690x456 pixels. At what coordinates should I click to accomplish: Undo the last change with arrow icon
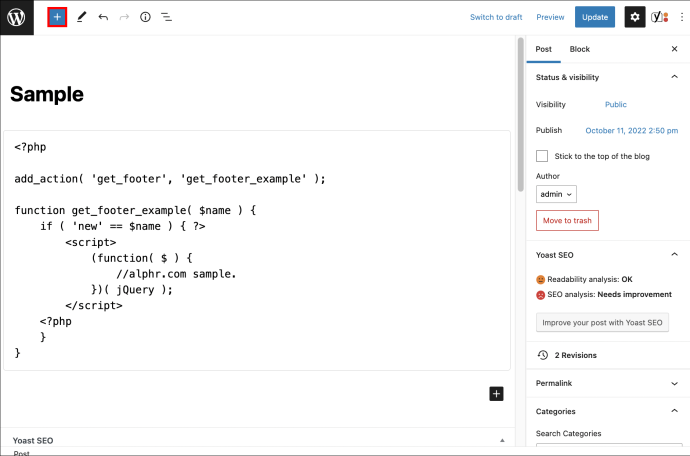pyautogui.click(x=103, y=17)
